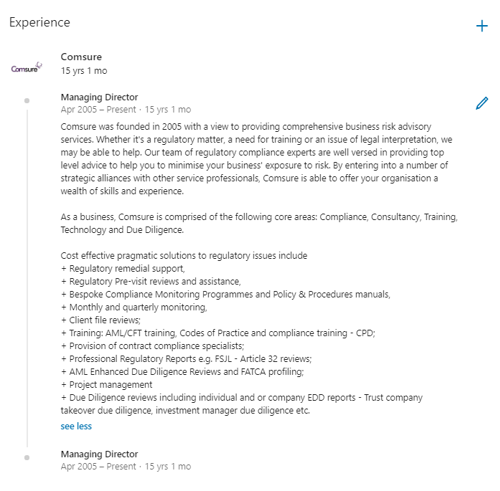Click the Client file reviews bullet
The image size is (500, 491).
click(x=101, y=320)
